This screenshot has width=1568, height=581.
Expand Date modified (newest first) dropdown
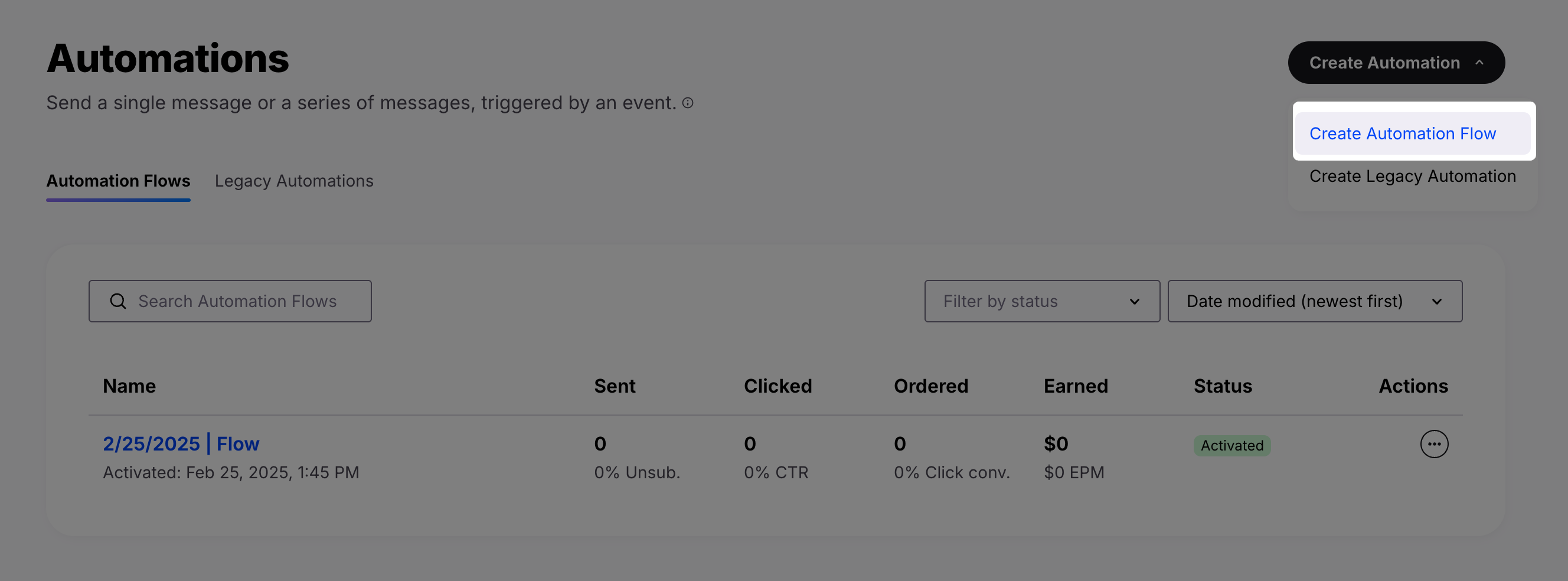tap(1314, 302)
